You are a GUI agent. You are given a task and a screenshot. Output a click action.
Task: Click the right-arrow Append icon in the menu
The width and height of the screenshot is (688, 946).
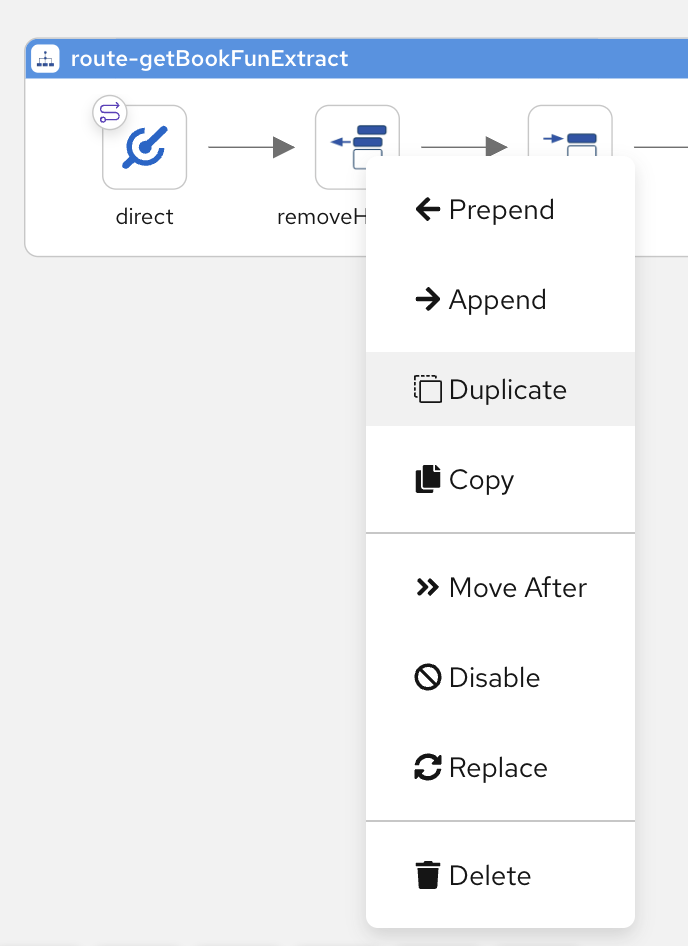point(427,299)
